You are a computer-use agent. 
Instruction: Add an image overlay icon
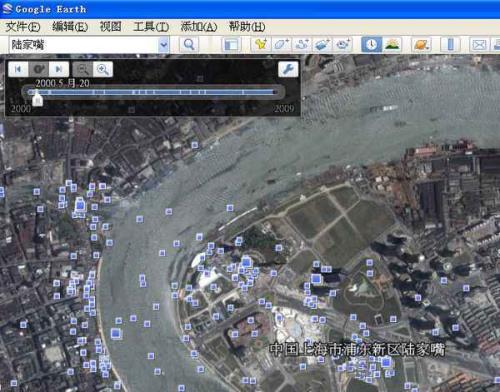[322, 44]
